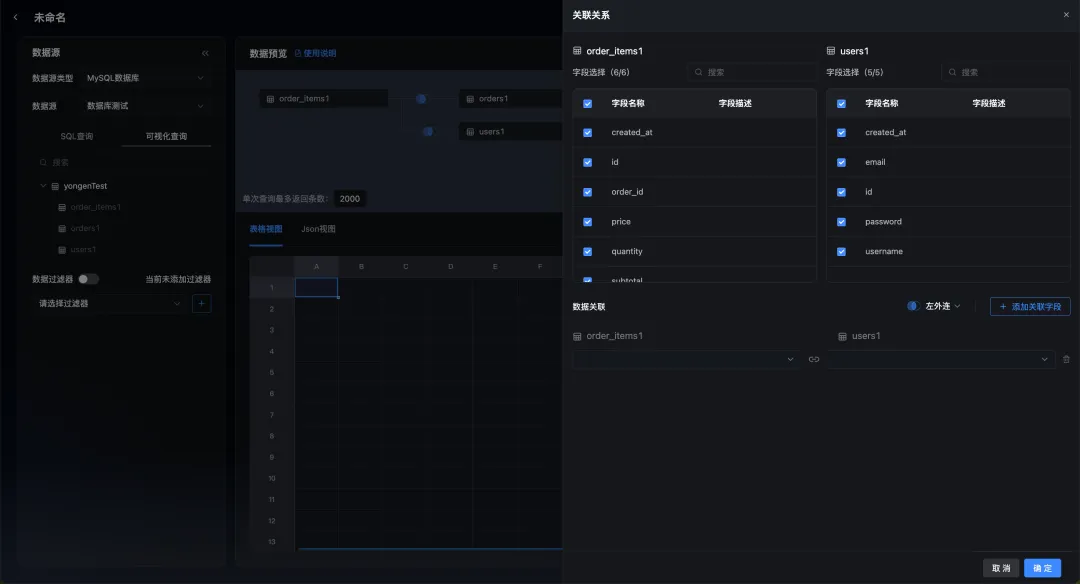Toggle select-all checkbox in order_items1 header
Screen dimensions: 1080x584
click(587, 103)
